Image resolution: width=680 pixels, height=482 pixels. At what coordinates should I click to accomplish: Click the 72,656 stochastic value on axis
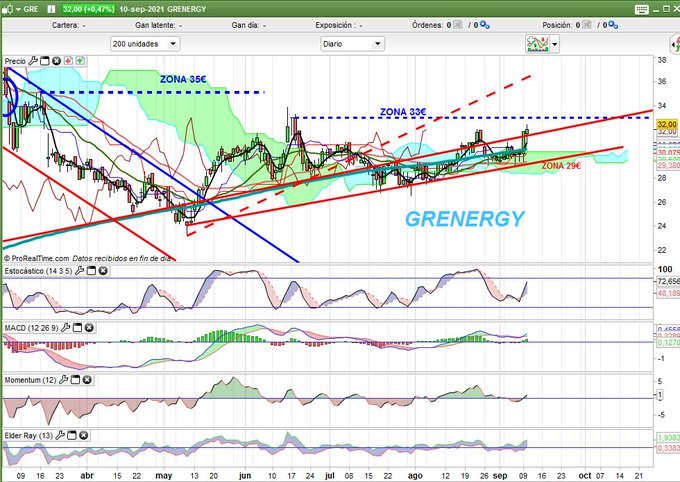pyautogui.click(x=668, y=282)
